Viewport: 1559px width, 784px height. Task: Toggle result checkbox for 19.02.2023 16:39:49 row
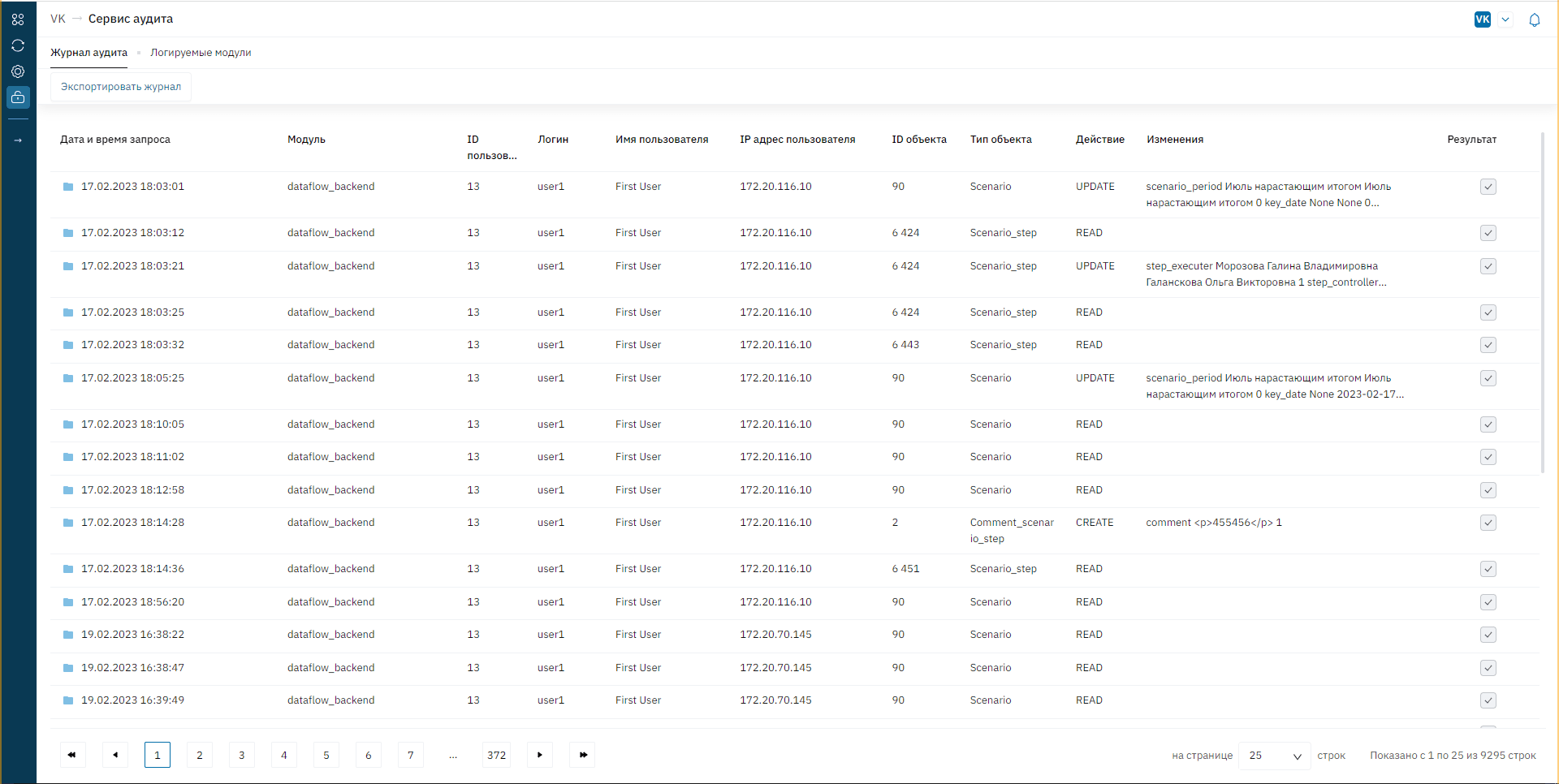1488,700
